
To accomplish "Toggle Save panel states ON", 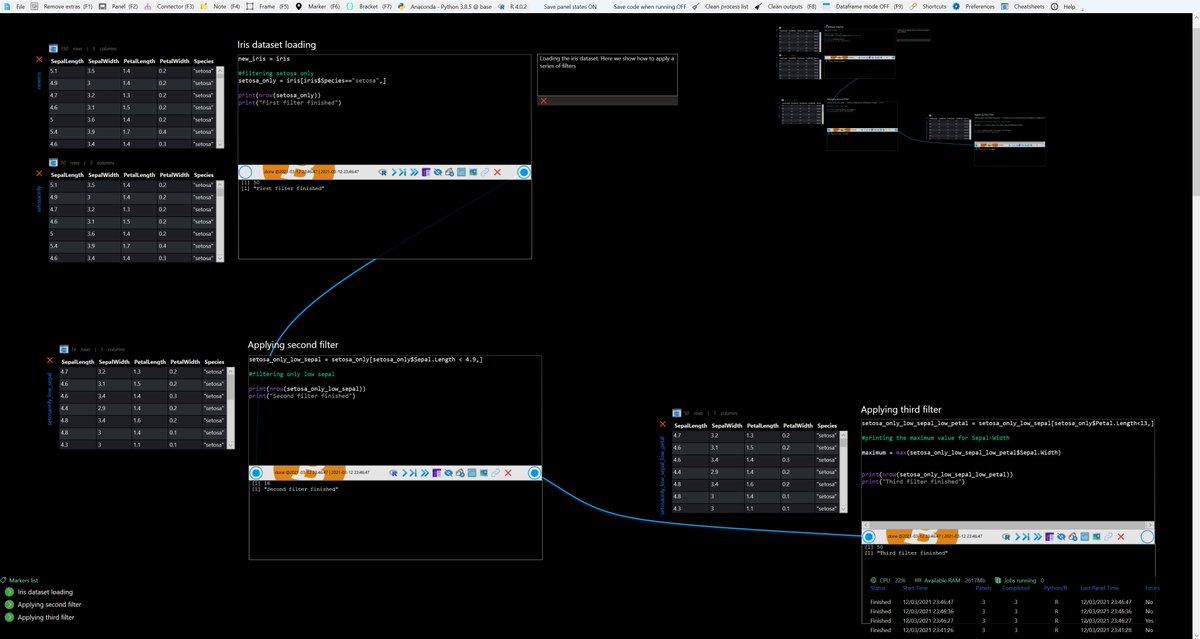I will [571, 6].
